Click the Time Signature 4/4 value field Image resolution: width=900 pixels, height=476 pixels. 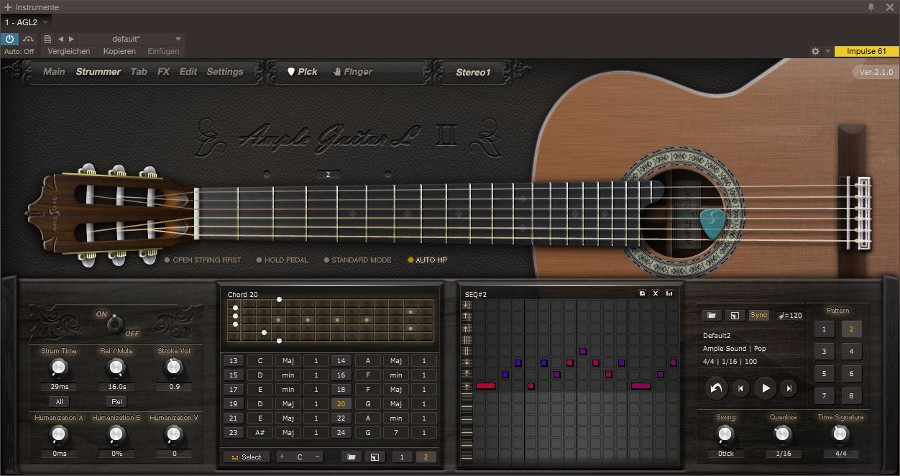[840, 454]
